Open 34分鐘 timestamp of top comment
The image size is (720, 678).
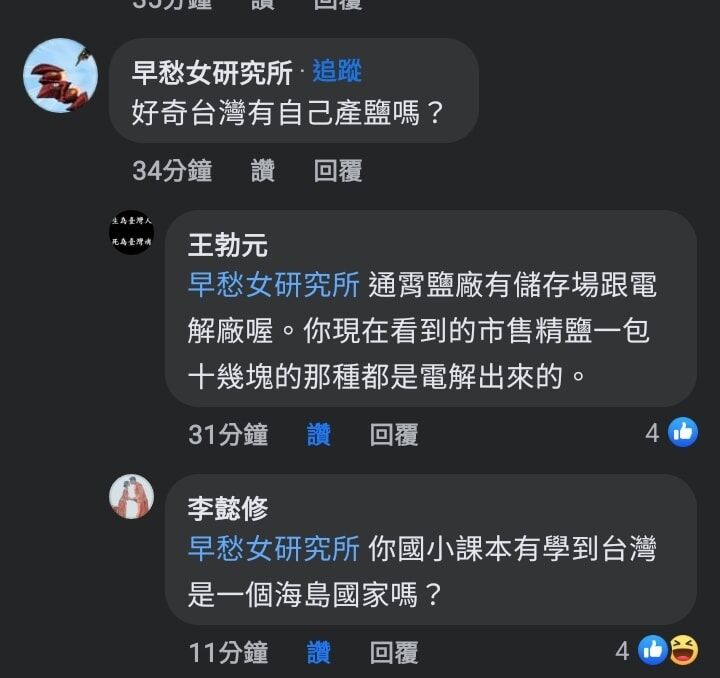(172, 171)
